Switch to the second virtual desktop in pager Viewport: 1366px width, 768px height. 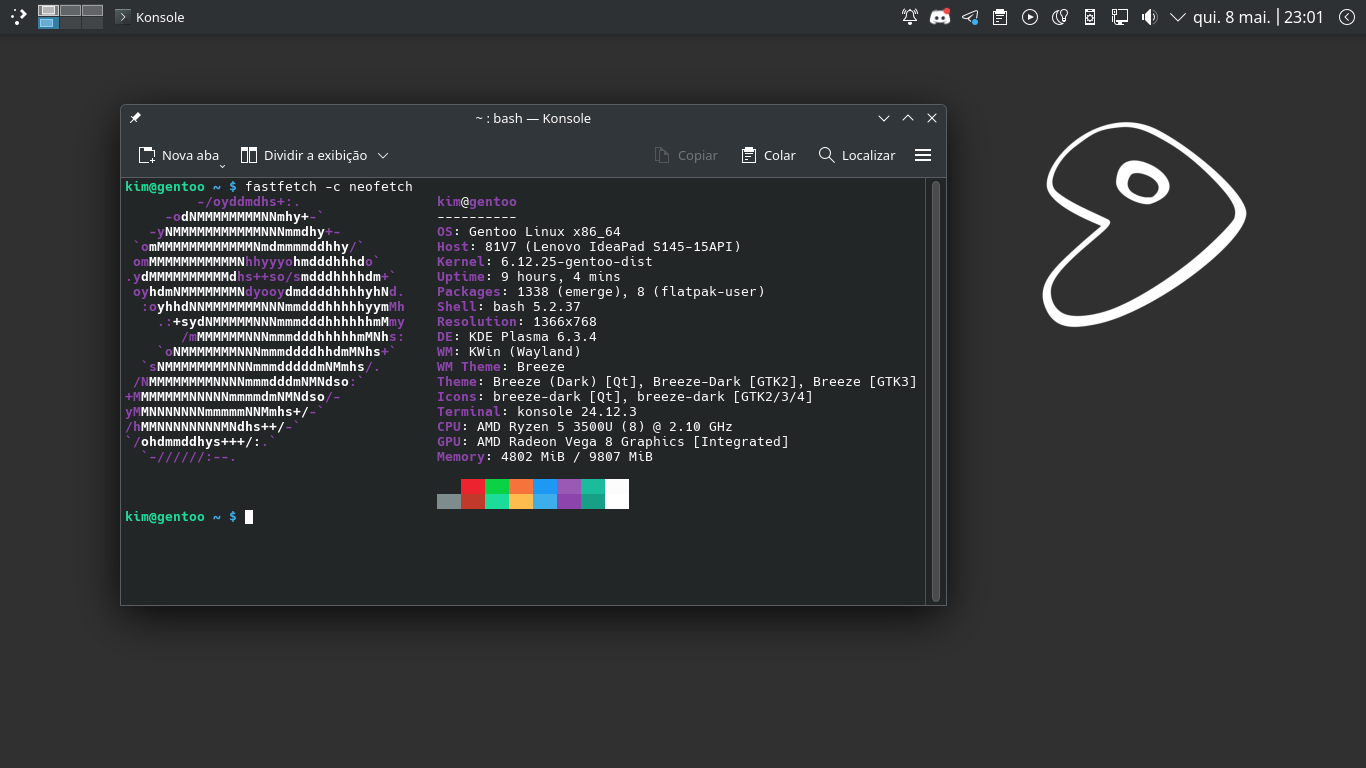point(70,10)
